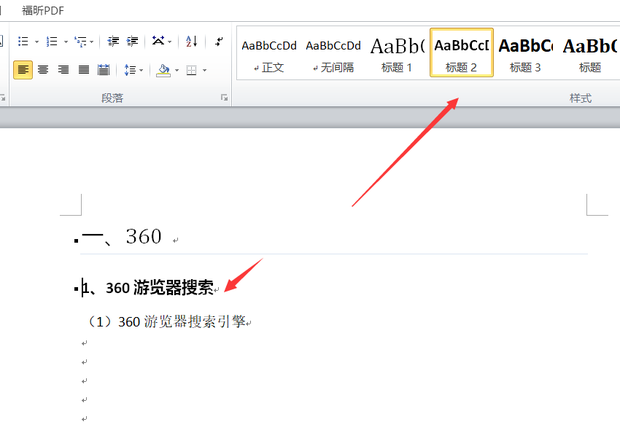Image resolution: width=620 pixels, height=430 pixels.
Task: Click the multilevel list icon
Action: point(81,41)
